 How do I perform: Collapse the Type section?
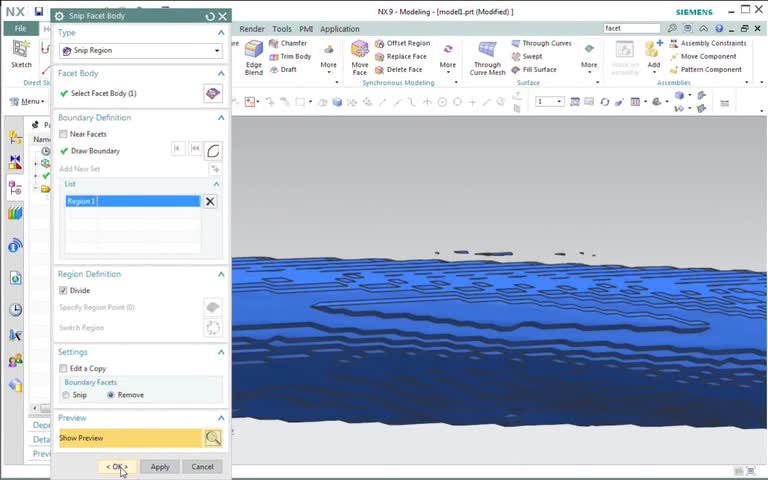pyautogui.click(x=221, y=33)
